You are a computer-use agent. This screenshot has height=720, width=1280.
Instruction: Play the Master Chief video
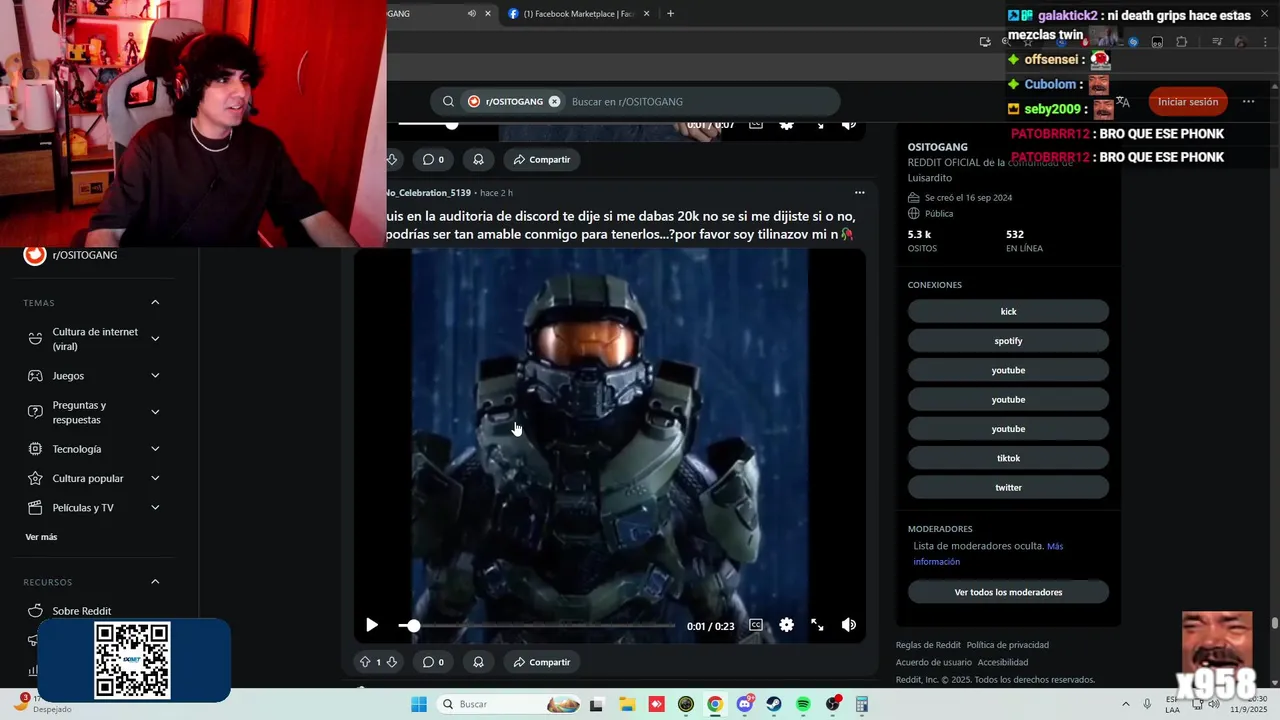pos(371,625)
